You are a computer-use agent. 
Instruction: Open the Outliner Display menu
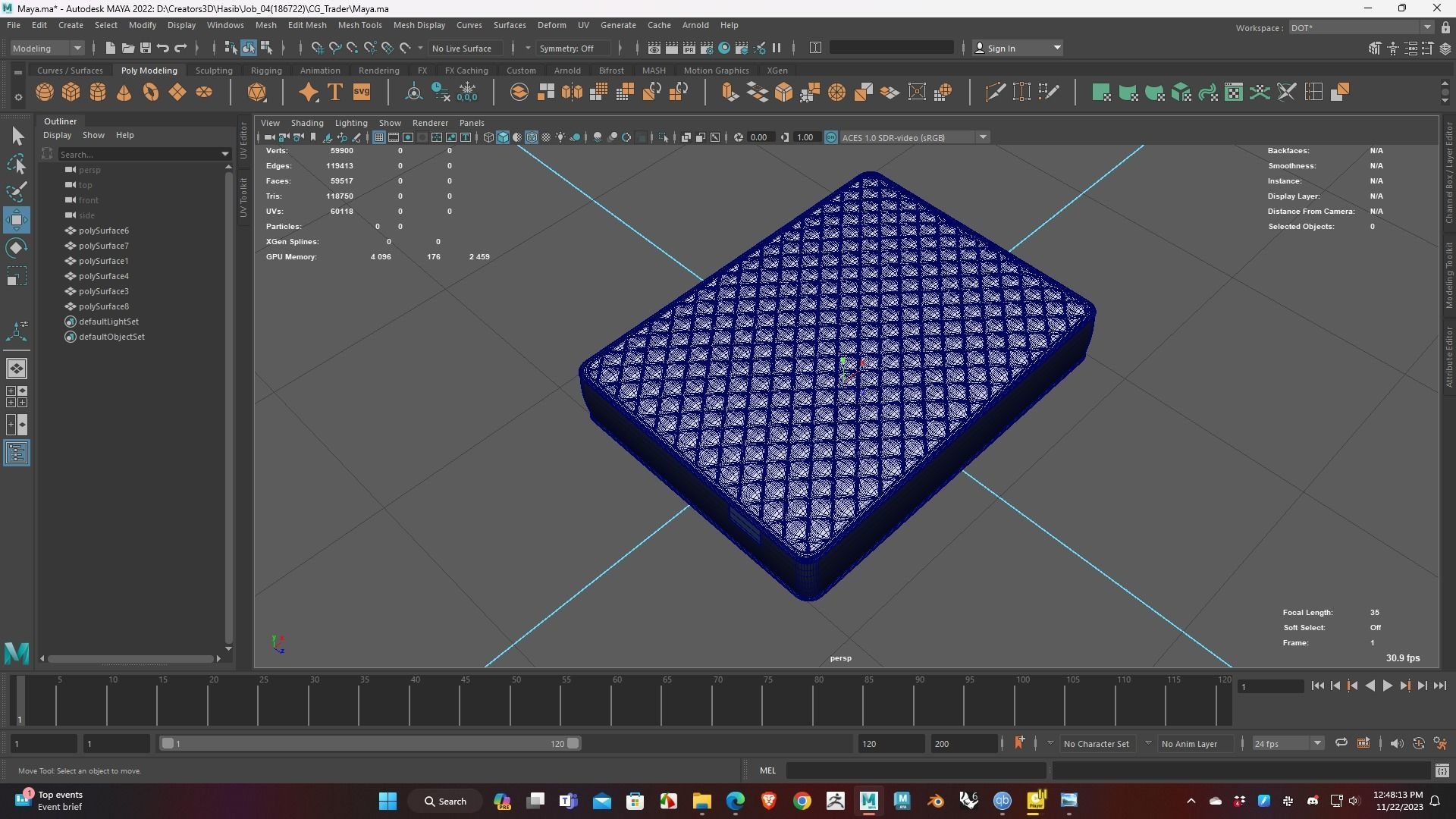coord(57,135)
